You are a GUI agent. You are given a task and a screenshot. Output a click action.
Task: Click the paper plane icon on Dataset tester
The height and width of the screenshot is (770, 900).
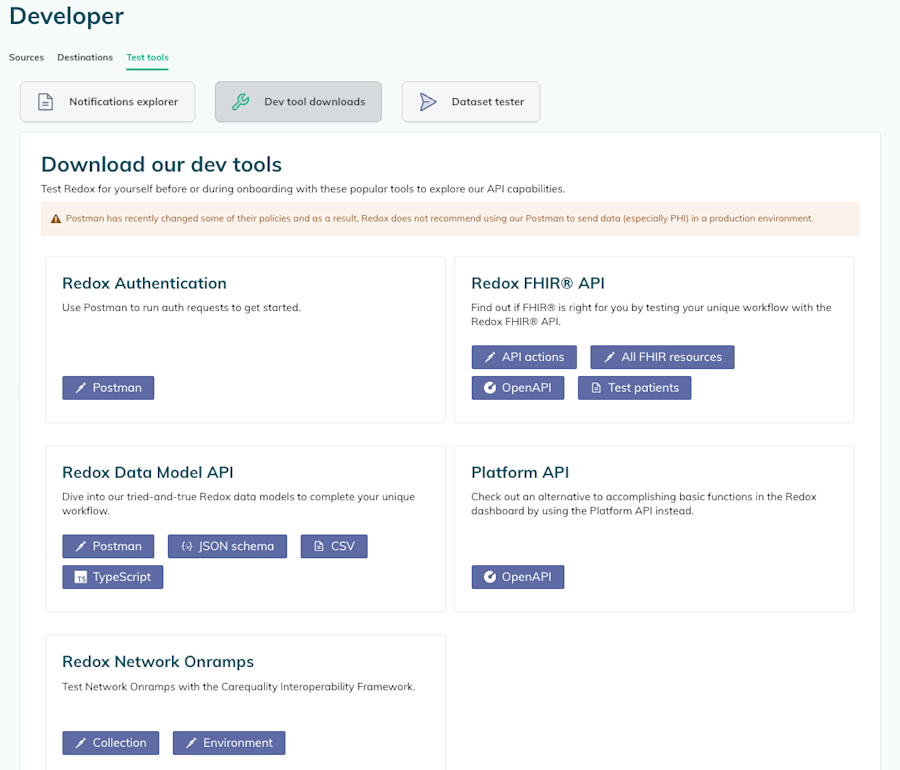click(x=428, y=101)
